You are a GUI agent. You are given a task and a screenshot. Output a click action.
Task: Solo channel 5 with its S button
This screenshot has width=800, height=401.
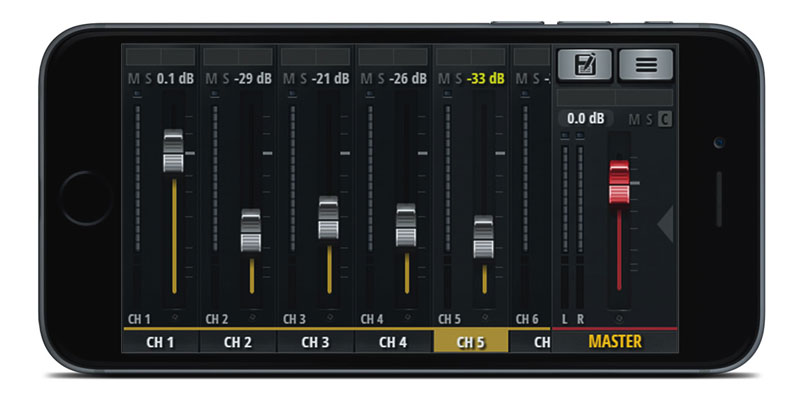(459, 79)
